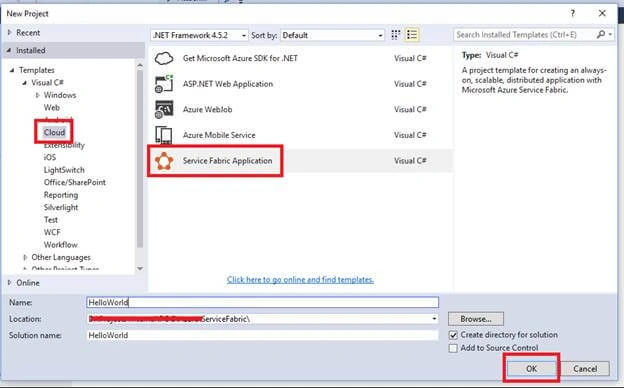Open the Sort by Default dropdown

pos(332,35)
